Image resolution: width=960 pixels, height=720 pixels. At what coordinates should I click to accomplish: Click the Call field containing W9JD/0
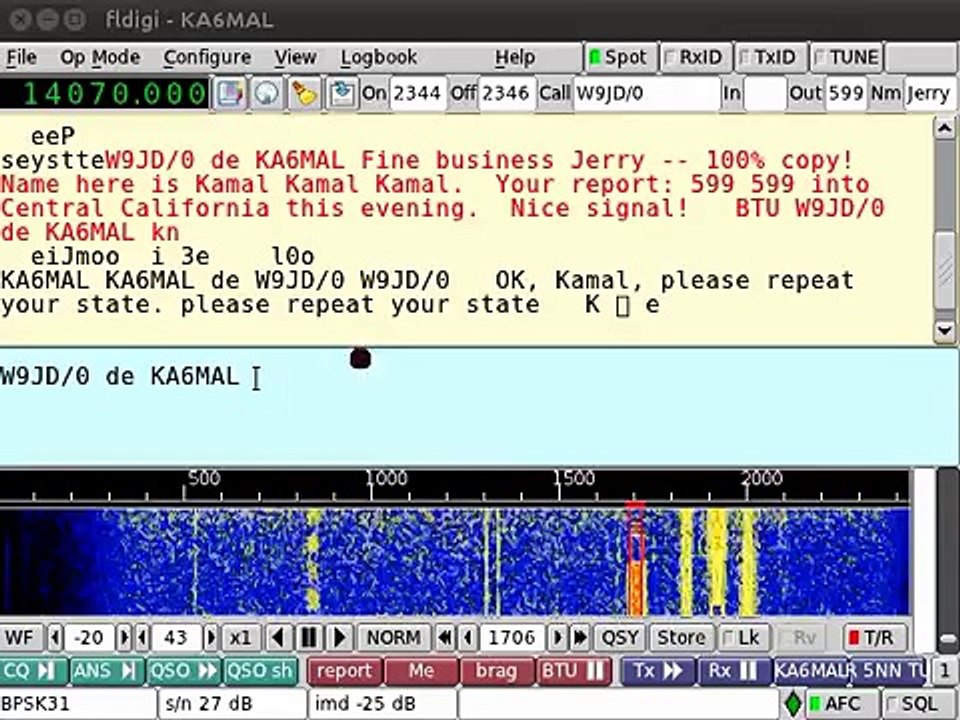pyautogui.click(x=647, y=94)
